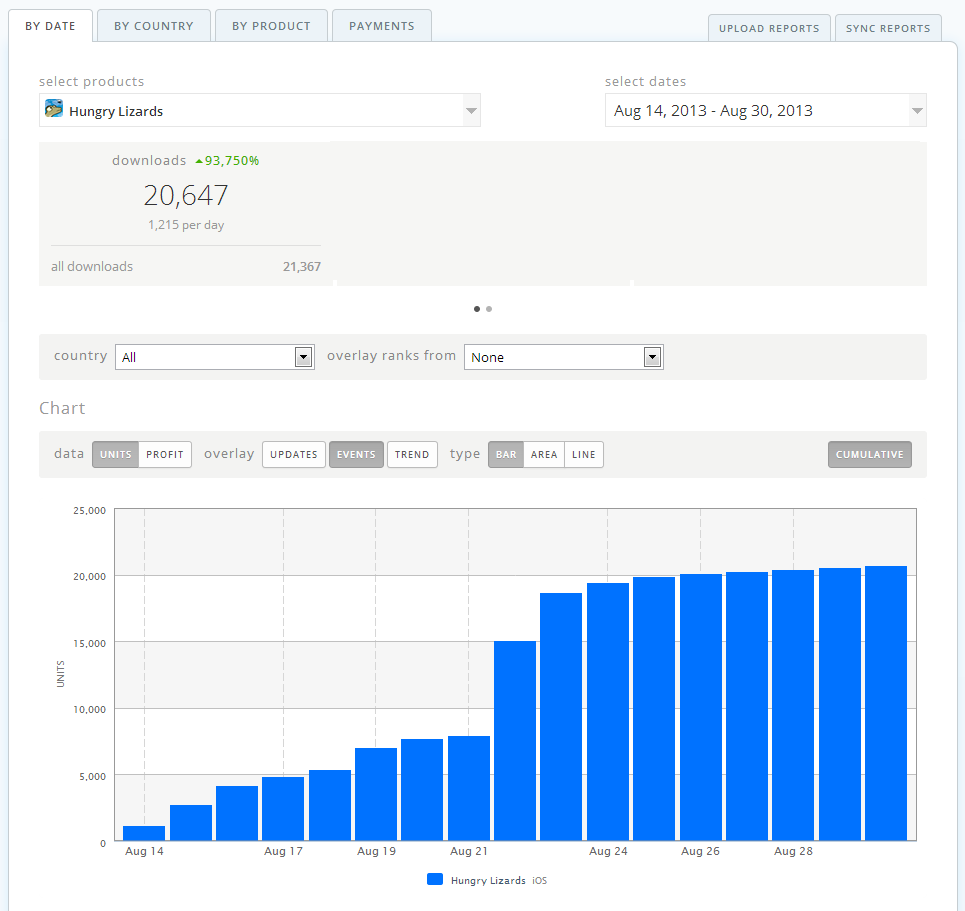
Task: Click the tallest last bar in chart
Action: pyautogui.click(x=886, y=703)
